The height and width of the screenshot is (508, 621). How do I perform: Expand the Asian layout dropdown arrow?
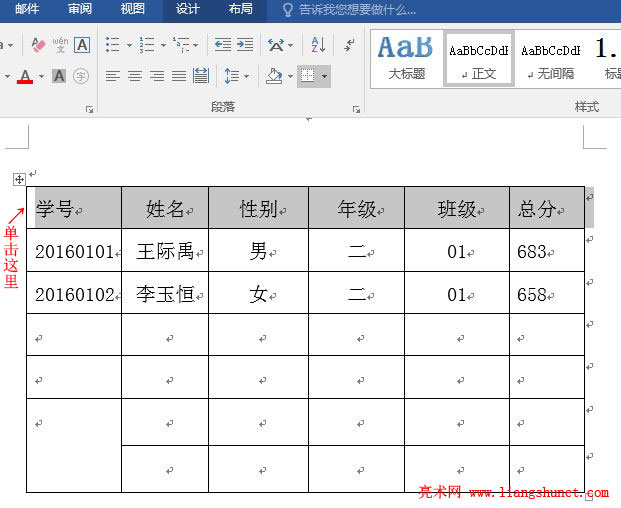(x=291, y=45)
